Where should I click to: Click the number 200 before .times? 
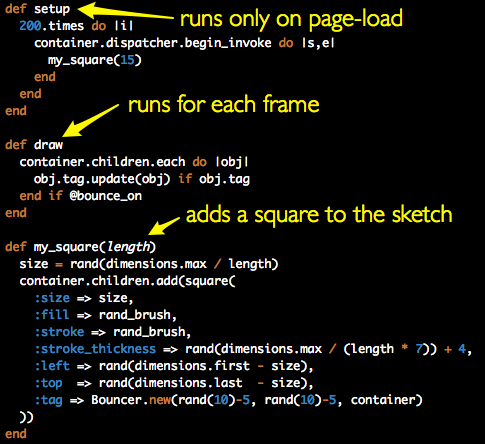click(x=30, y=26)
